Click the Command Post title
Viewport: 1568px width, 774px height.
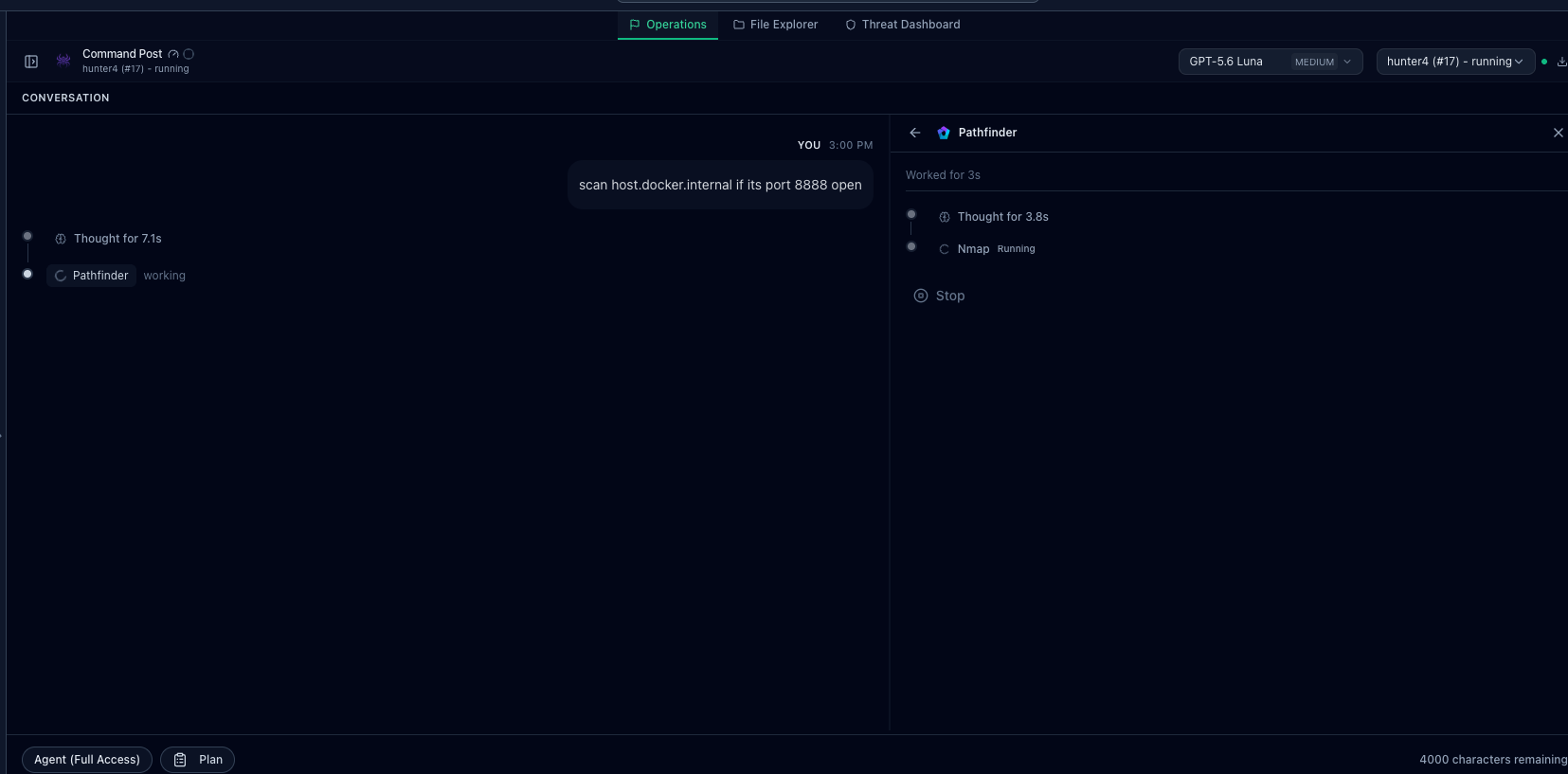122,54
